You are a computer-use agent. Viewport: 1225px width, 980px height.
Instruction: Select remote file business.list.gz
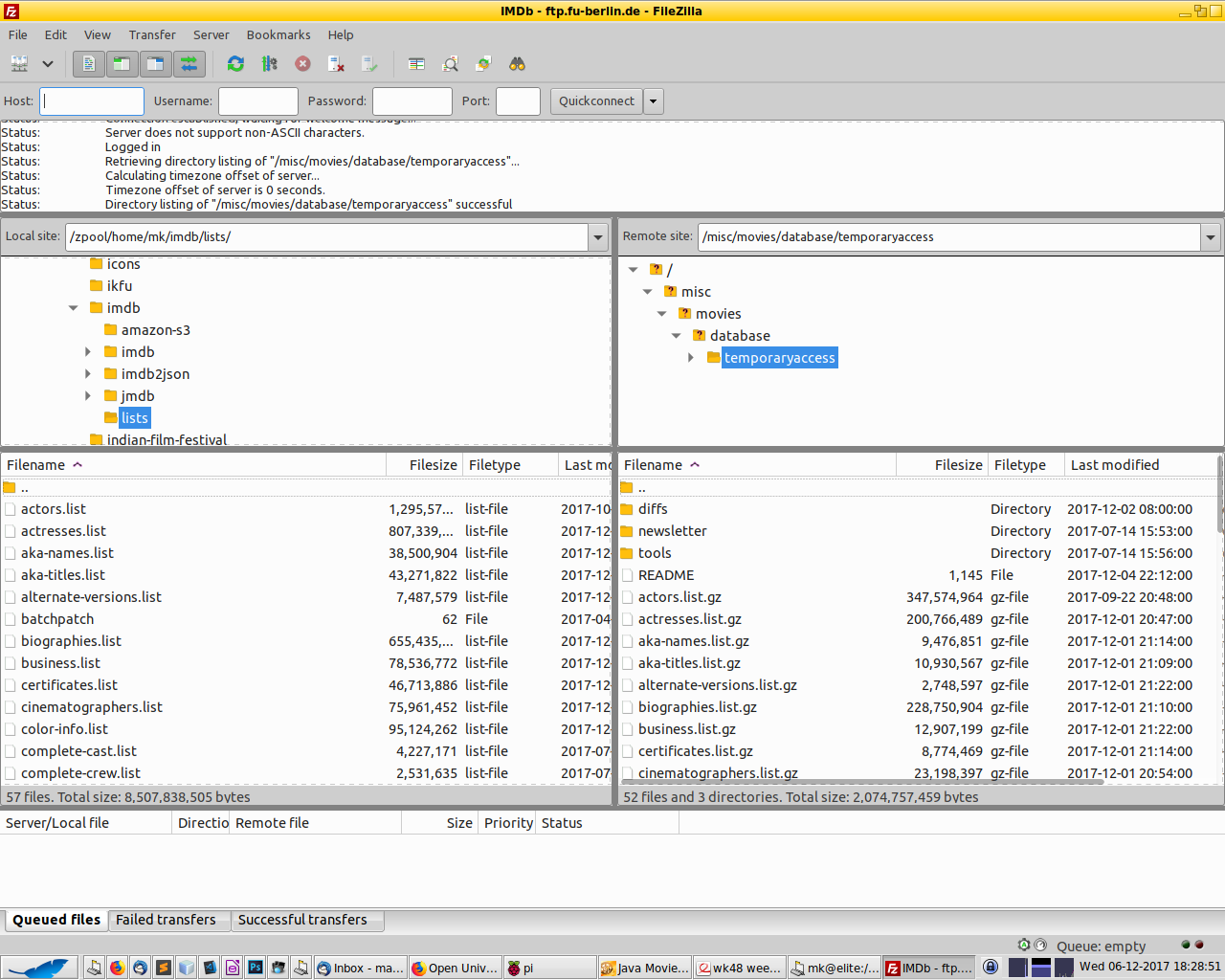(x=918, y=729)
